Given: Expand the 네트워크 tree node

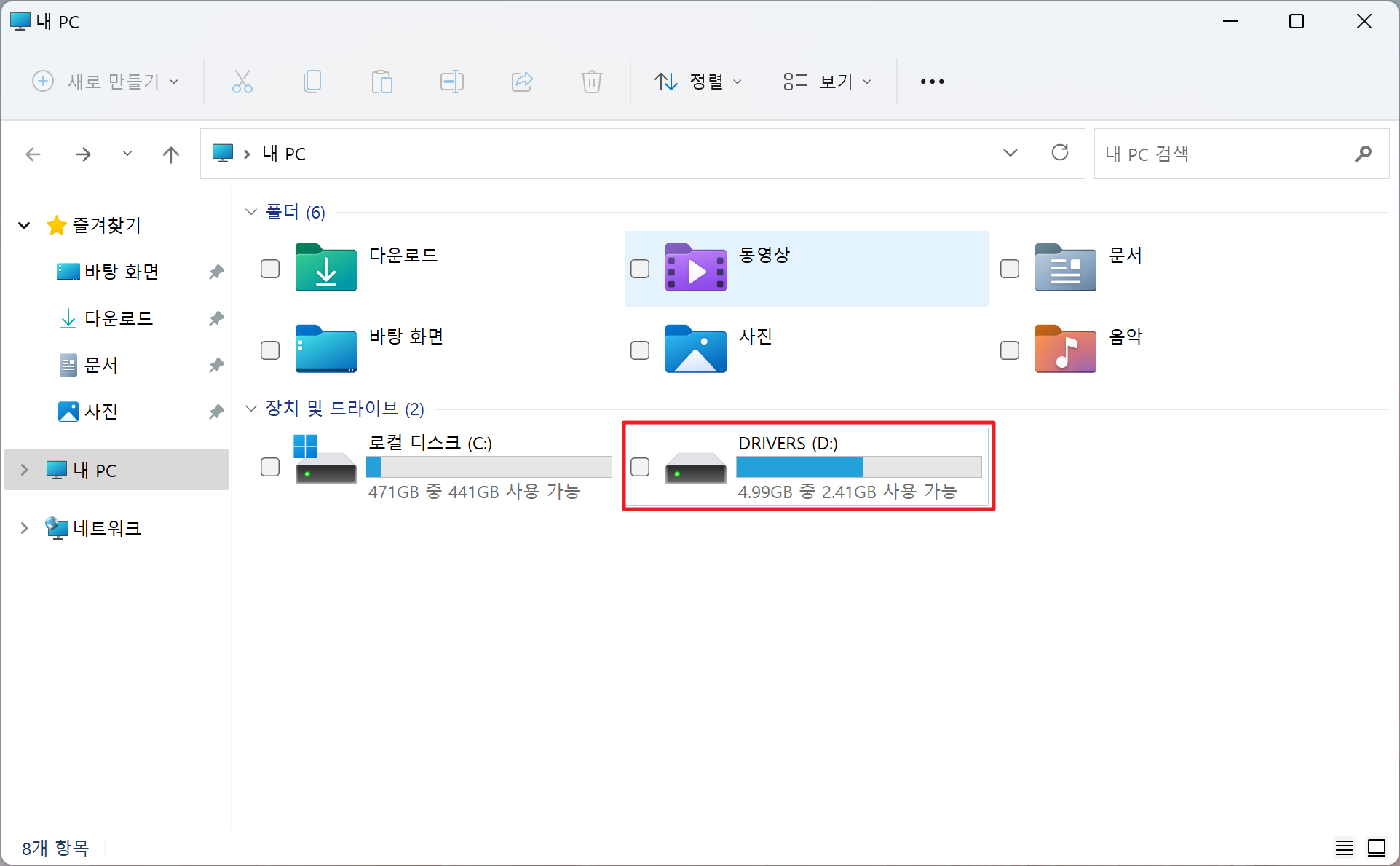Looking at the screenshot, I should (x=24, y=528).
